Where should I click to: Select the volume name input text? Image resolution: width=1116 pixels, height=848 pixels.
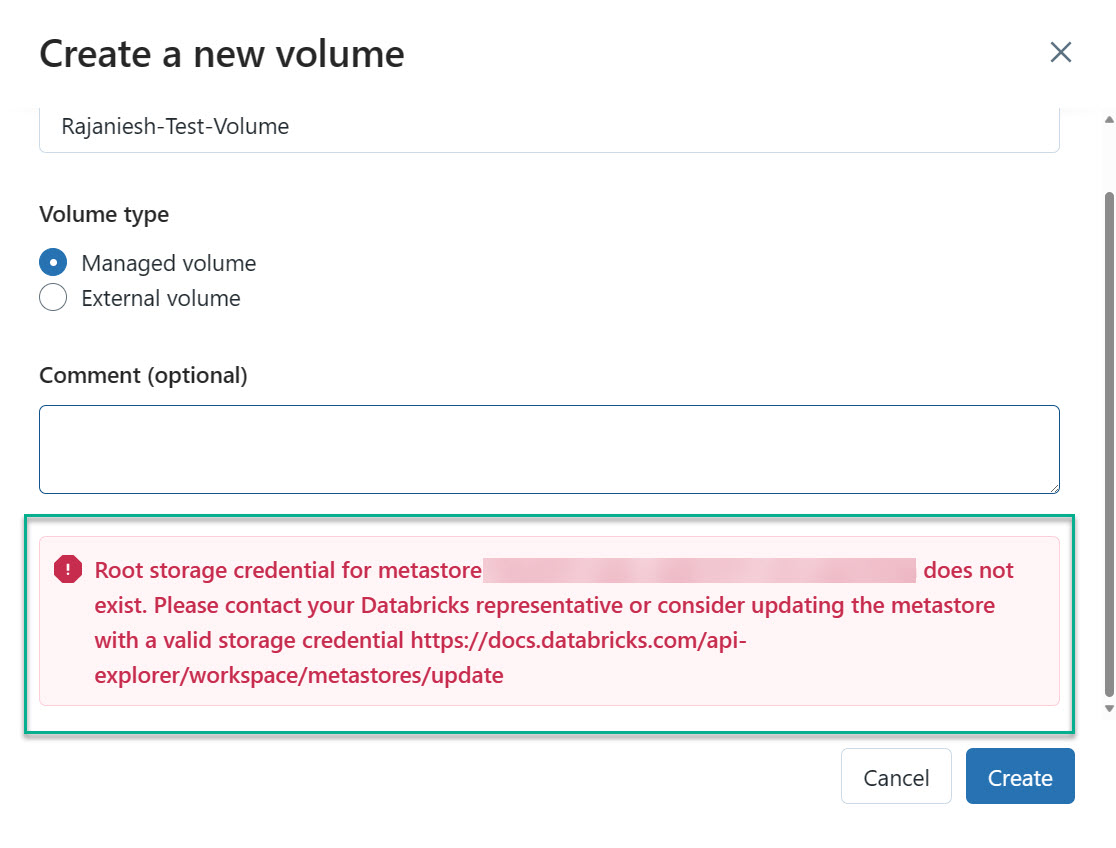tap(175, 126)
